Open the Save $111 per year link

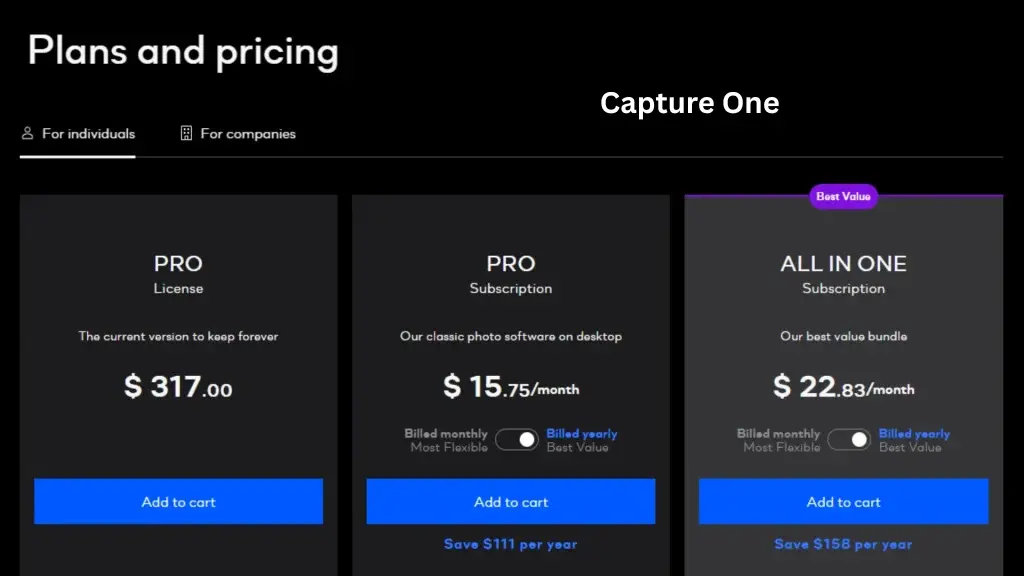(x=510, y=544)
